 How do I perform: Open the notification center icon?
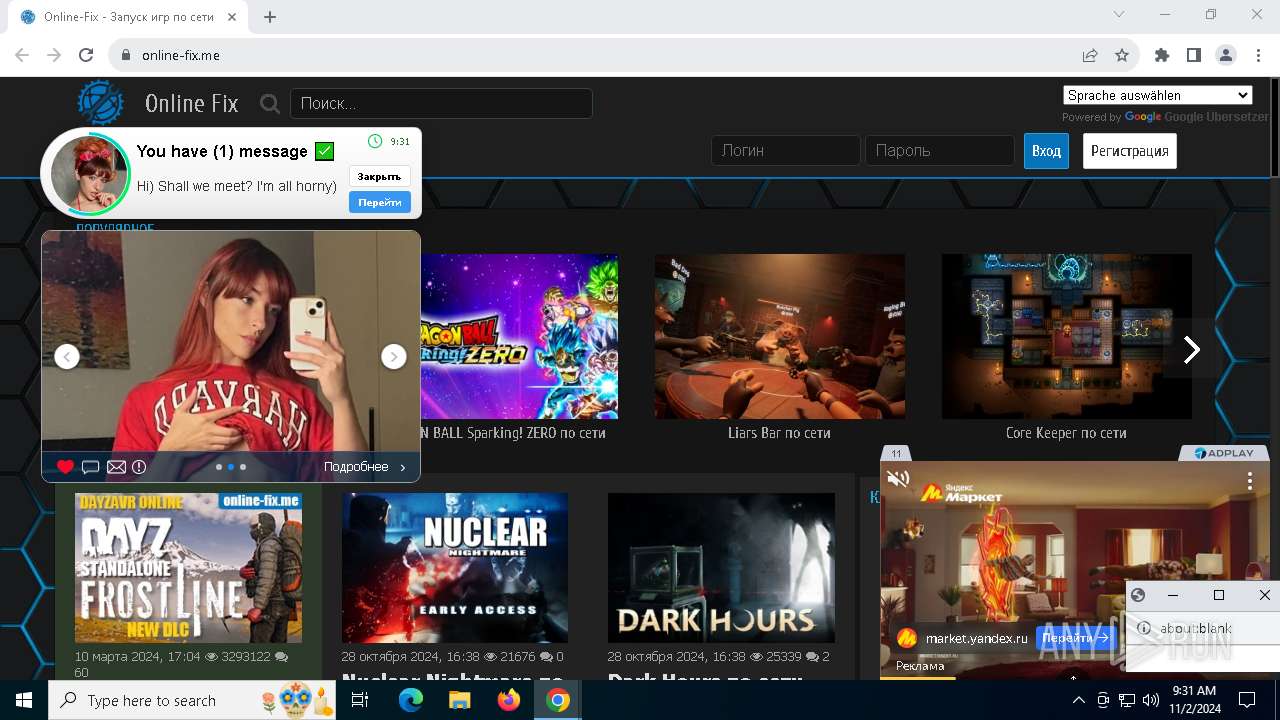1247,700
